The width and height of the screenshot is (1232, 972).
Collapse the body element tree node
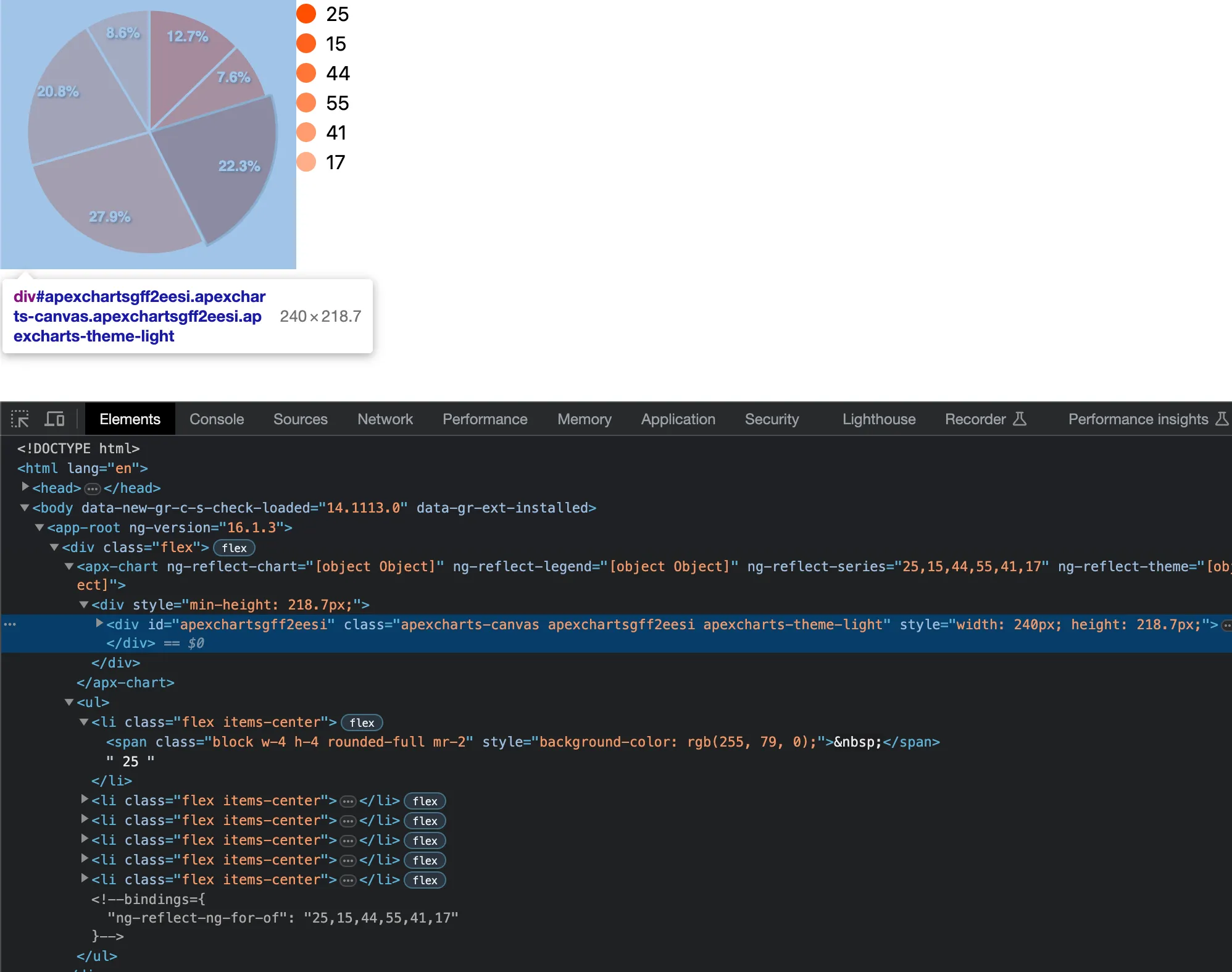[x=25, y=508]
